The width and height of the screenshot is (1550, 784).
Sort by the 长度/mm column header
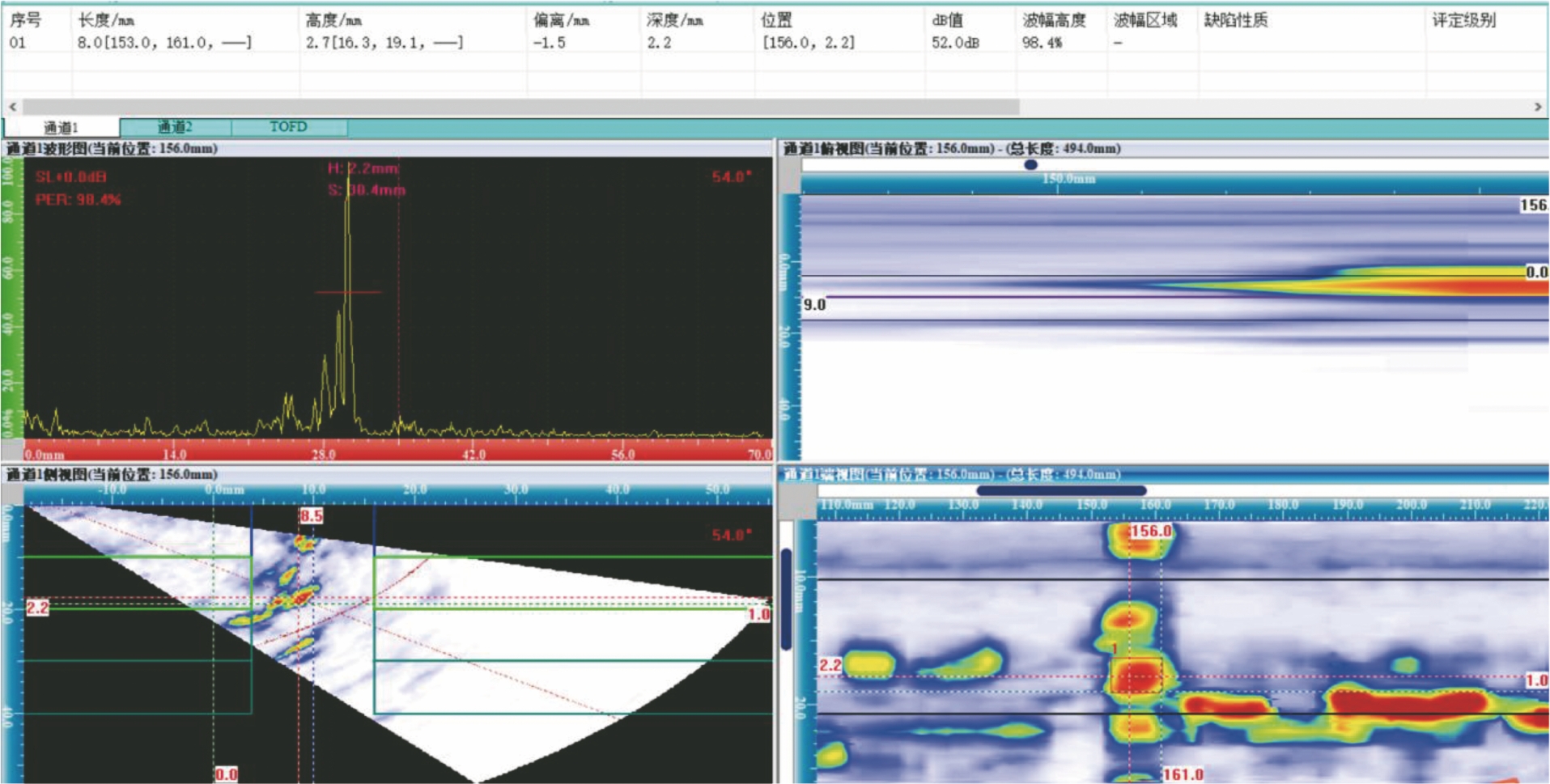[x=106, y=20]
